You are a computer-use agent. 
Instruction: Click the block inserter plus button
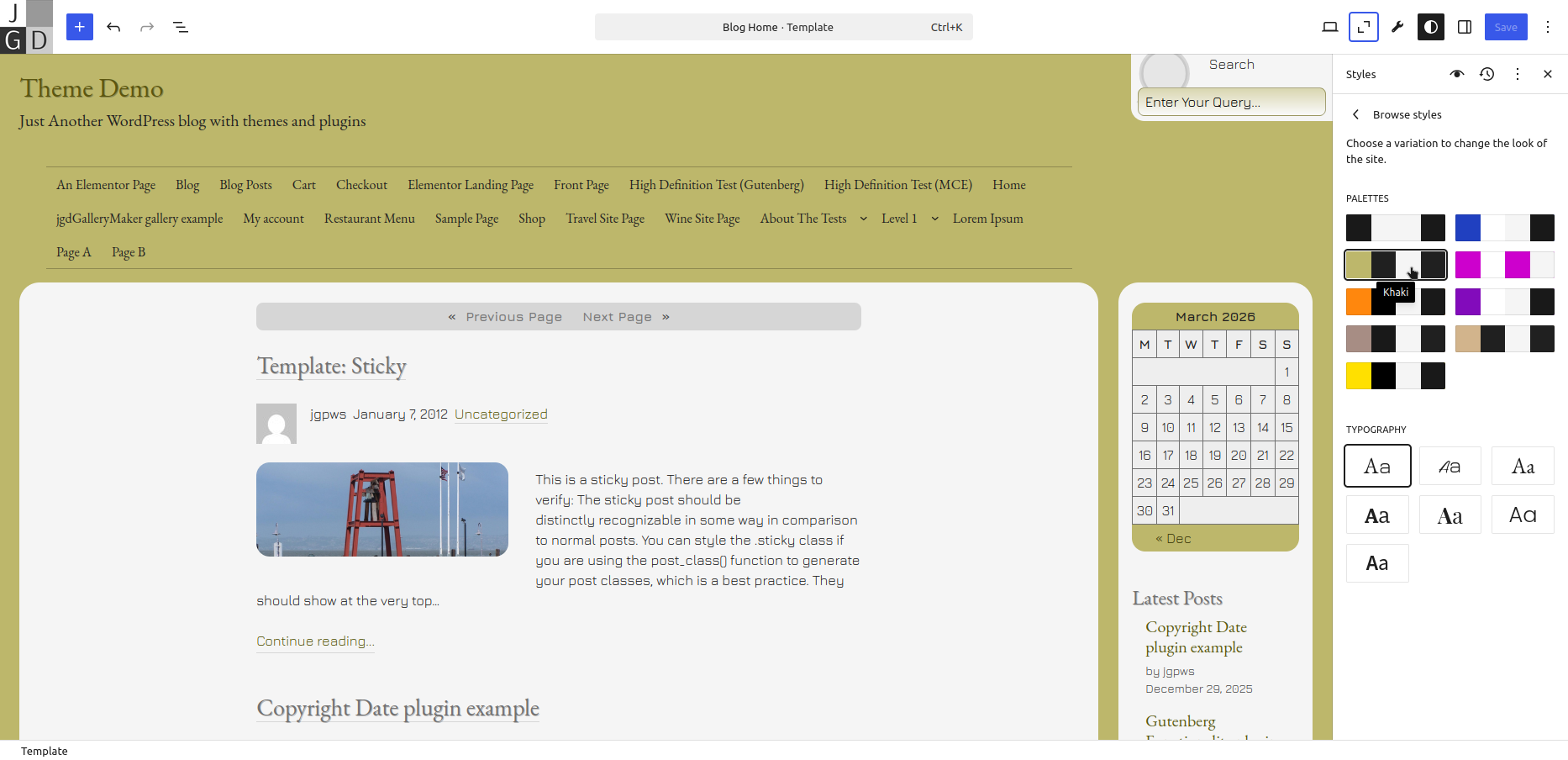coord(80,27)
